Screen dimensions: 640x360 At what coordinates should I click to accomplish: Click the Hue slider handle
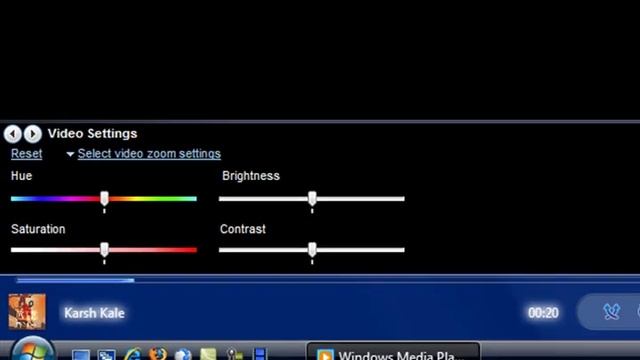pos(104,199)
